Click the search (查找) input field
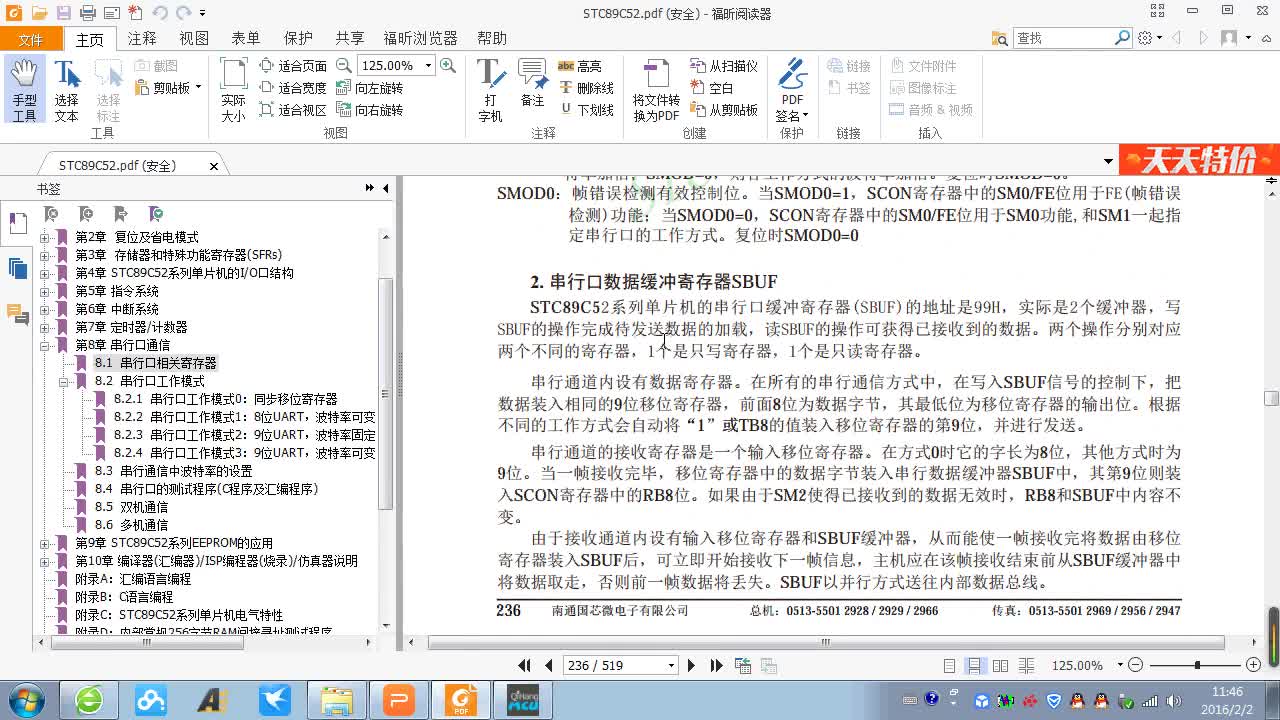This screenshot has width=1280, height=720. (1064, 38)
